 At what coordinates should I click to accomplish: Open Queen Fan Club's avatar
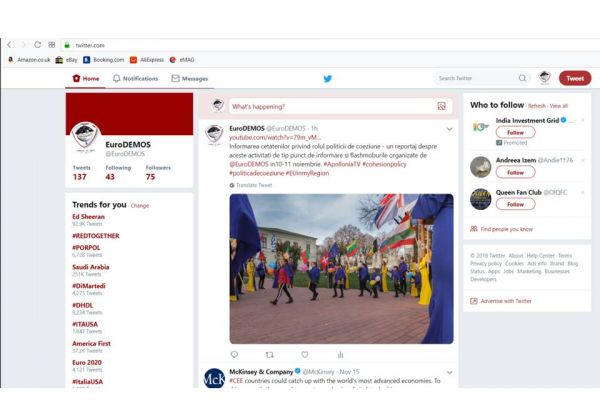(481, 199)
